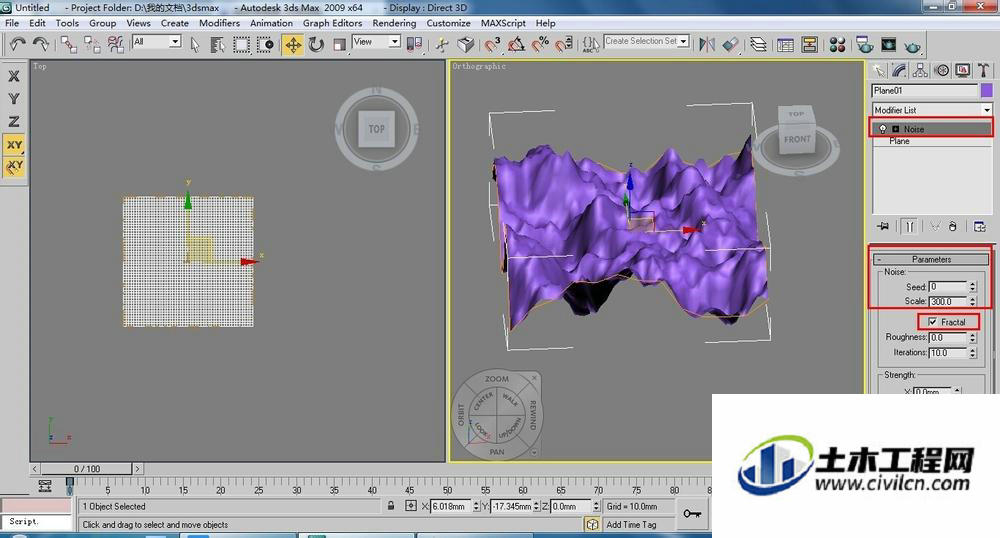Open the selection filter All dropdown

tap(157, 41)
